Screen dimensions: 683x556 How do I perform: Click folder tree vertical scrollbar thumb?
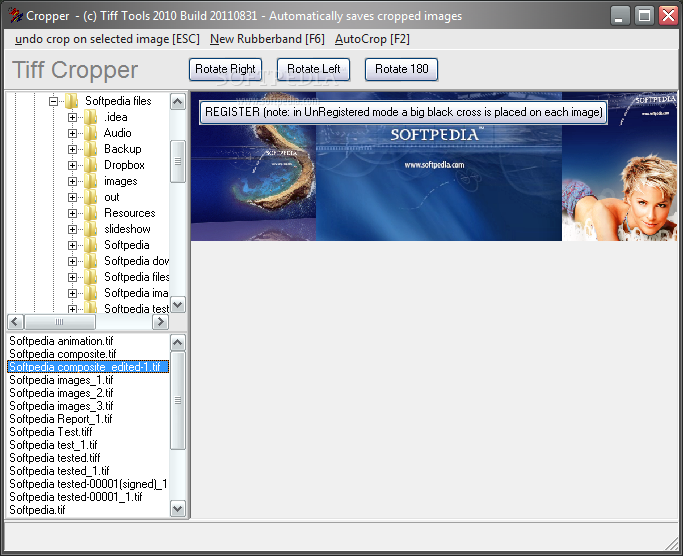pyautogui.click(x=177, y=161)
